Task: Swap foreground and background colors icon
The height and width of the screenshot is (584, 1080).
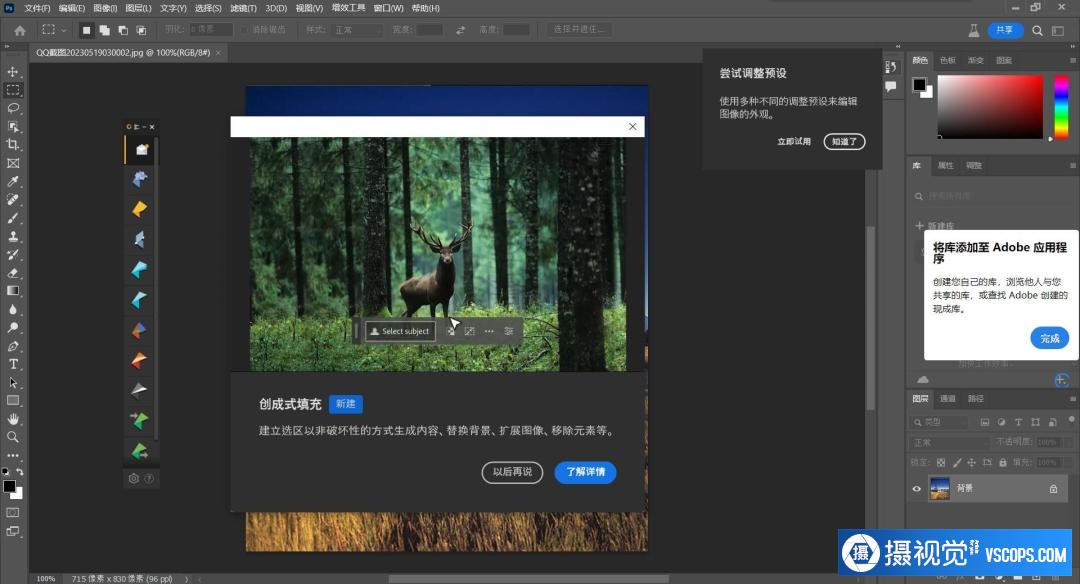Action: tap(20, 472)
